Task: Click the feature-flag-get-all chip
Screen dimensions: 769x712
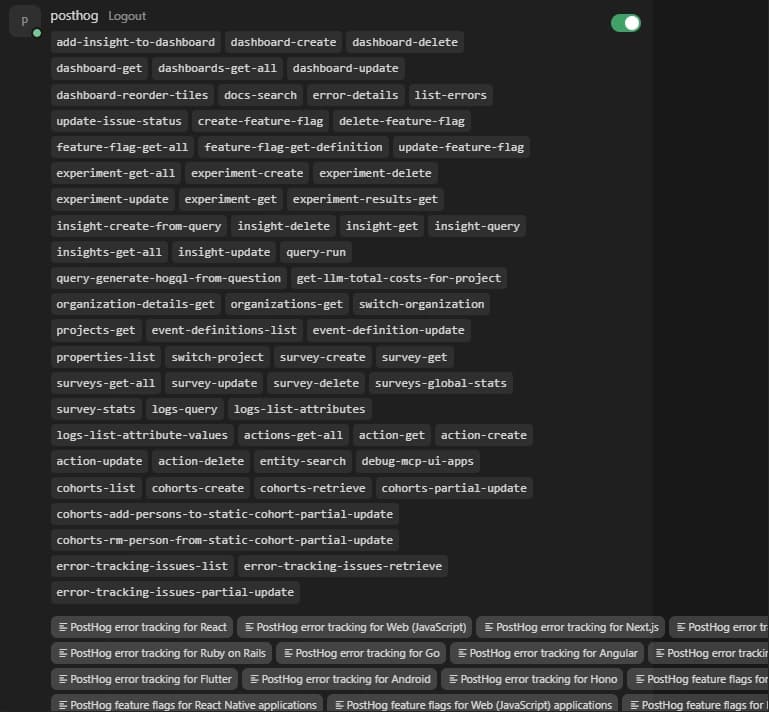Action: coord(122,147)
